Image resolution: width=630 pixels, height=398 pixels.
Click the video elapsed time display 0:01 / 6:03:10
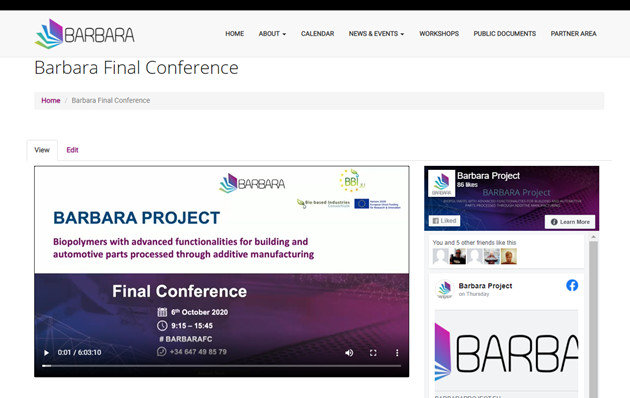(x=79, y=353)
